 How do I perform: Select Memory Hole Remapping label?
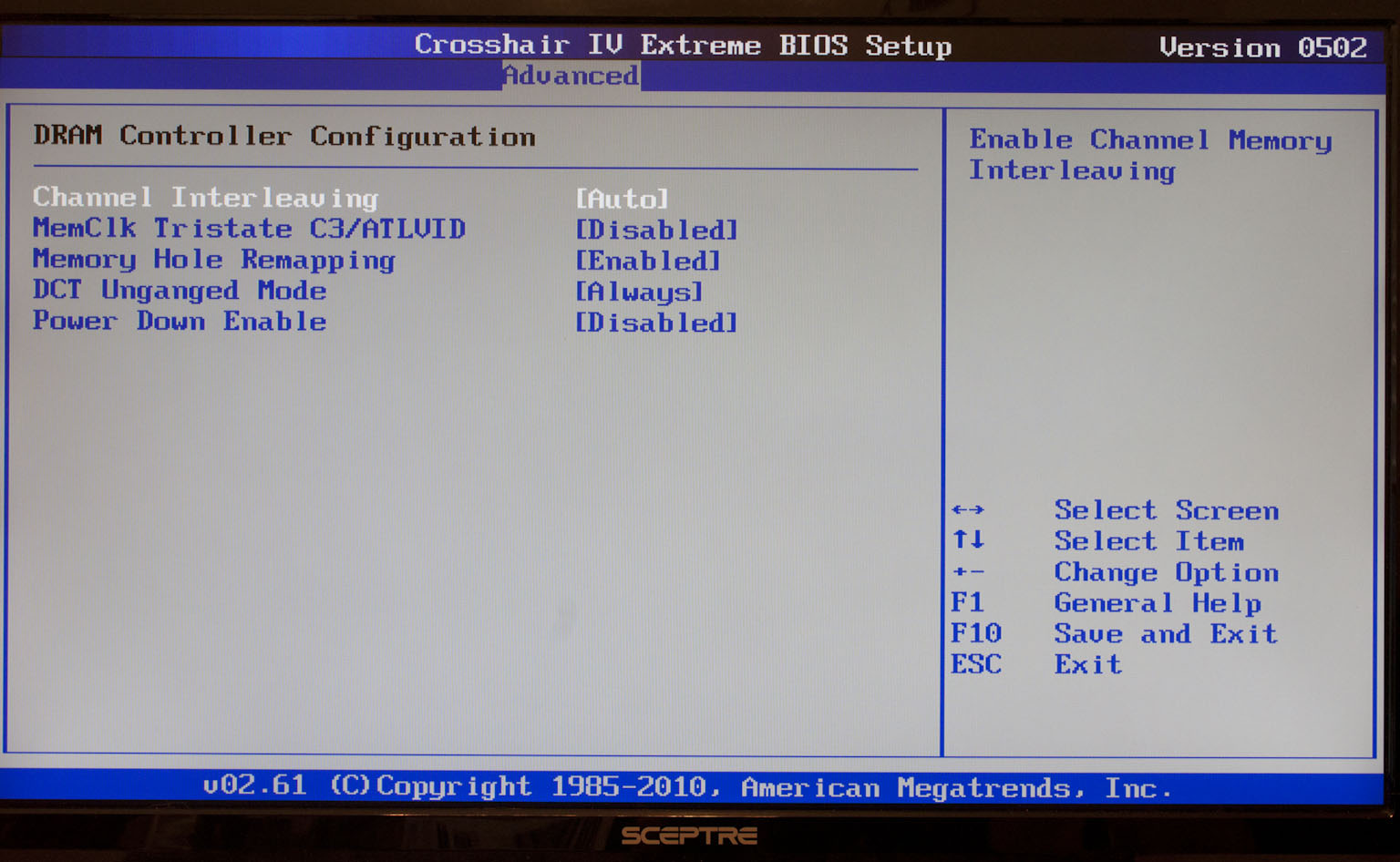[x=214, y=261]
